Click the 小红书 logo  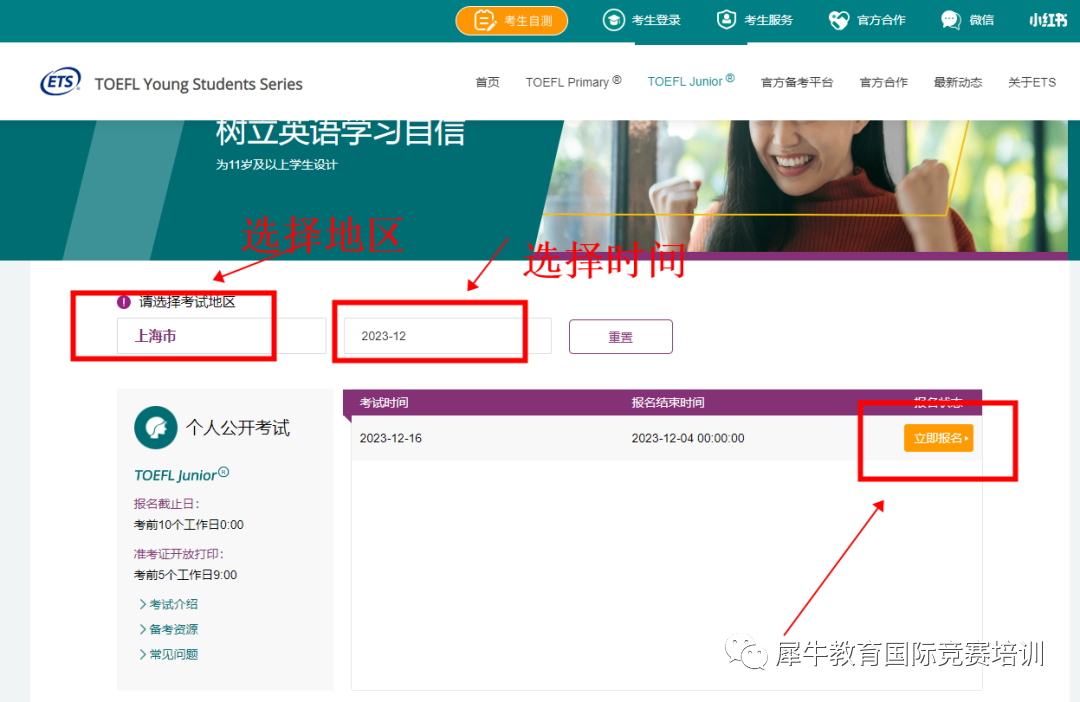(x=1048, y=20)
